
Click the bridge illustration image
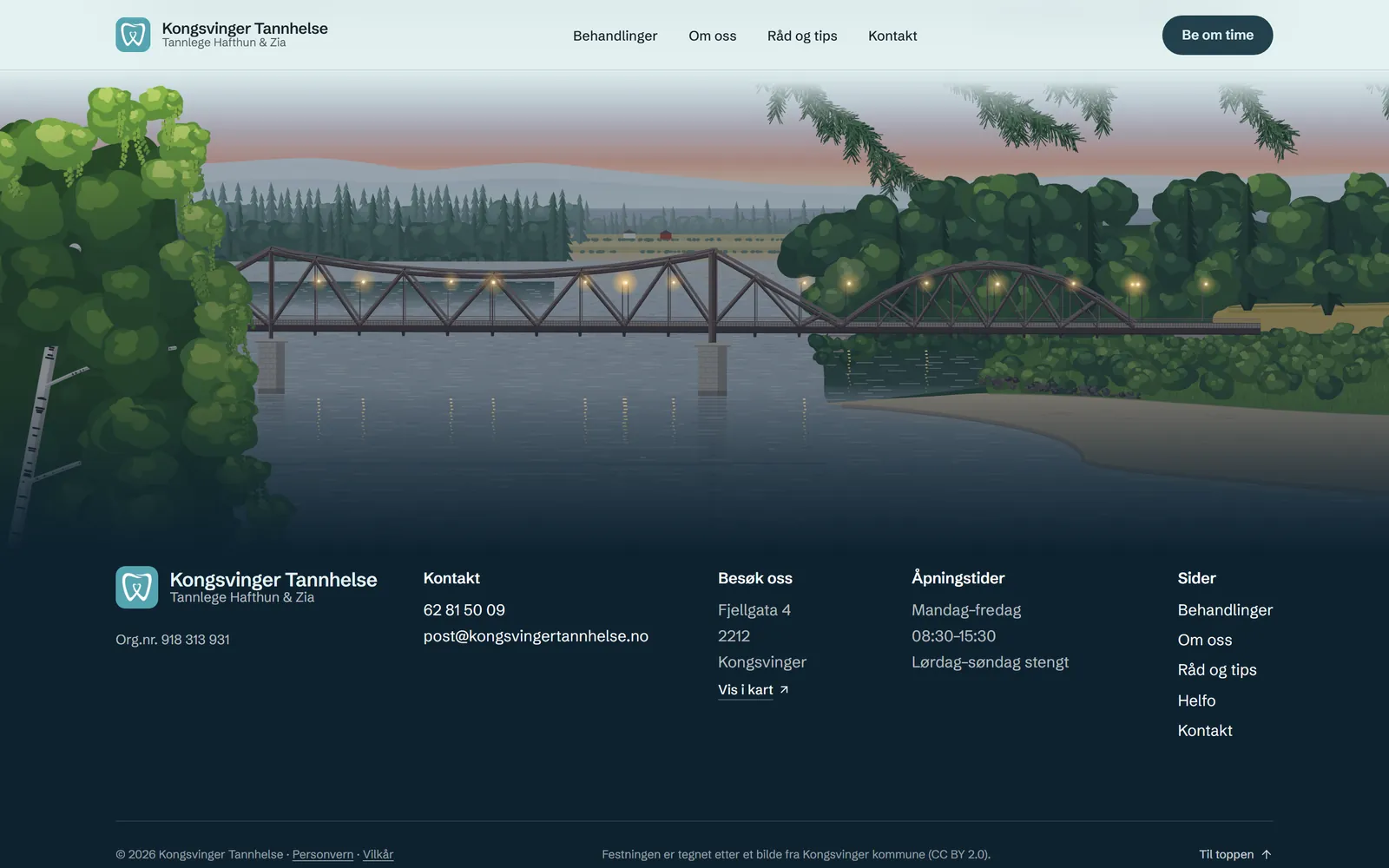tap(694, 312)
